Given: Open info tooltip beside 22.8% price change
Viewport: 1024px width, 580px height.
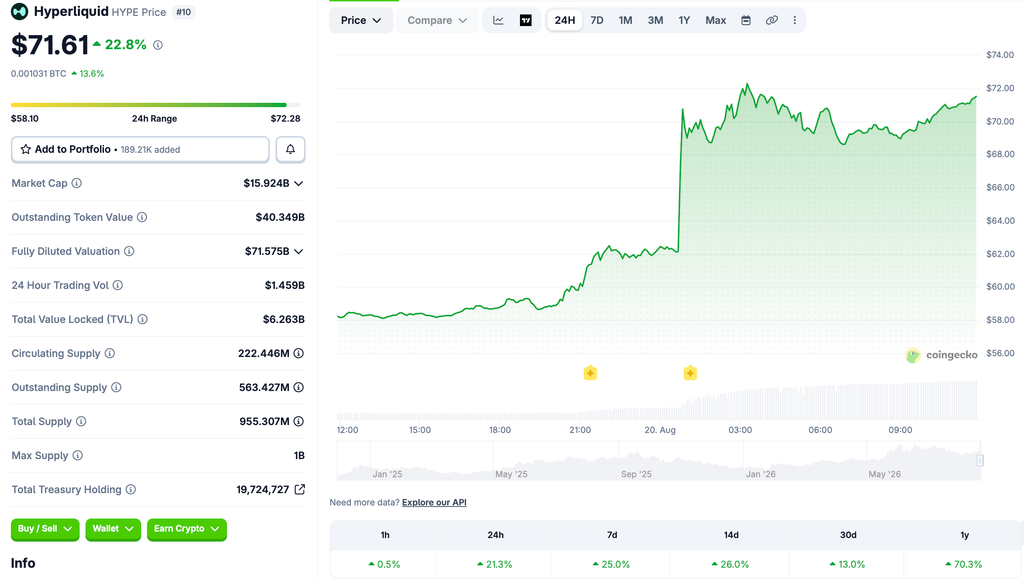Looking at the screenshot, I should pos(158,45).
